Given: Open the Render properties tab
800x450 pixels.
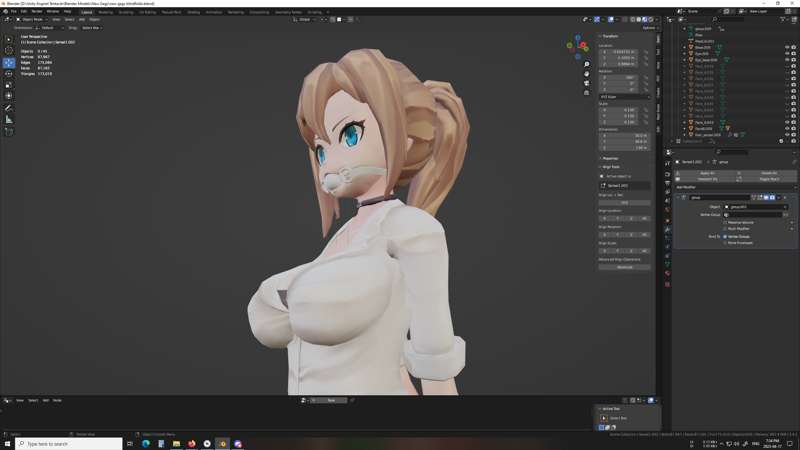Looking at the screenshot, I should [x=667, y=173].
